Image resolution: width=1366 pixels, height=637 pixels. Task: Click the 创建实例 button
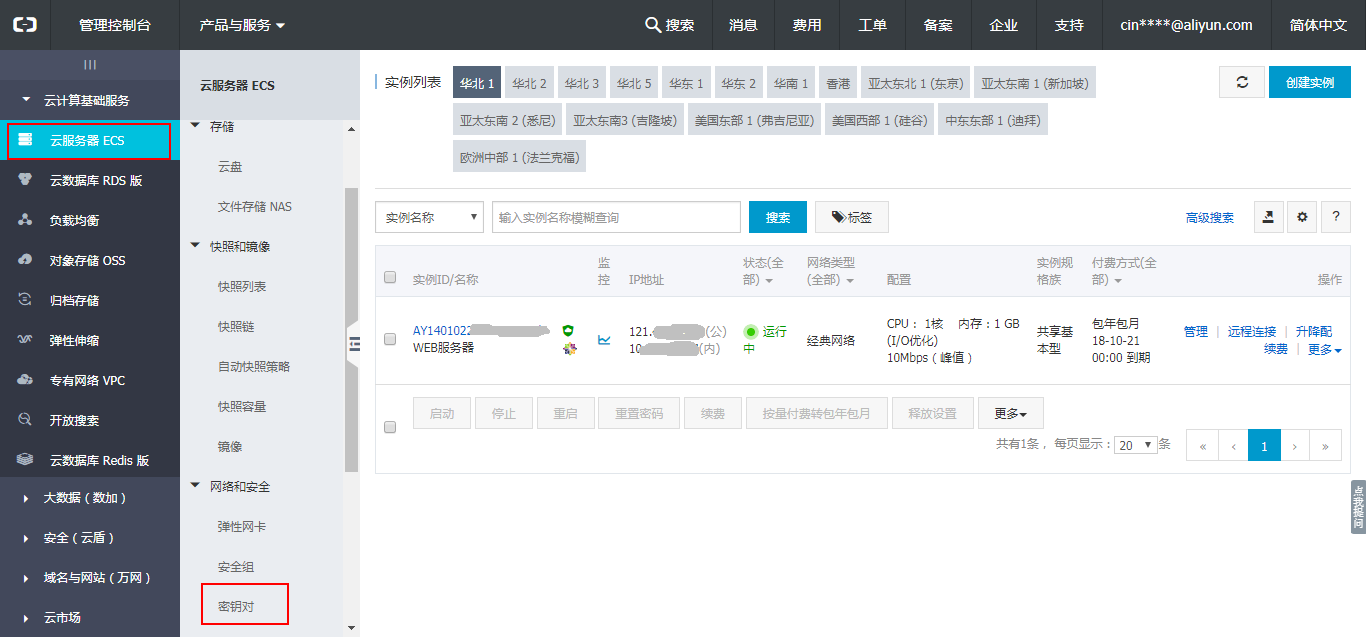pyautogui.click(x=1310, y=82)
